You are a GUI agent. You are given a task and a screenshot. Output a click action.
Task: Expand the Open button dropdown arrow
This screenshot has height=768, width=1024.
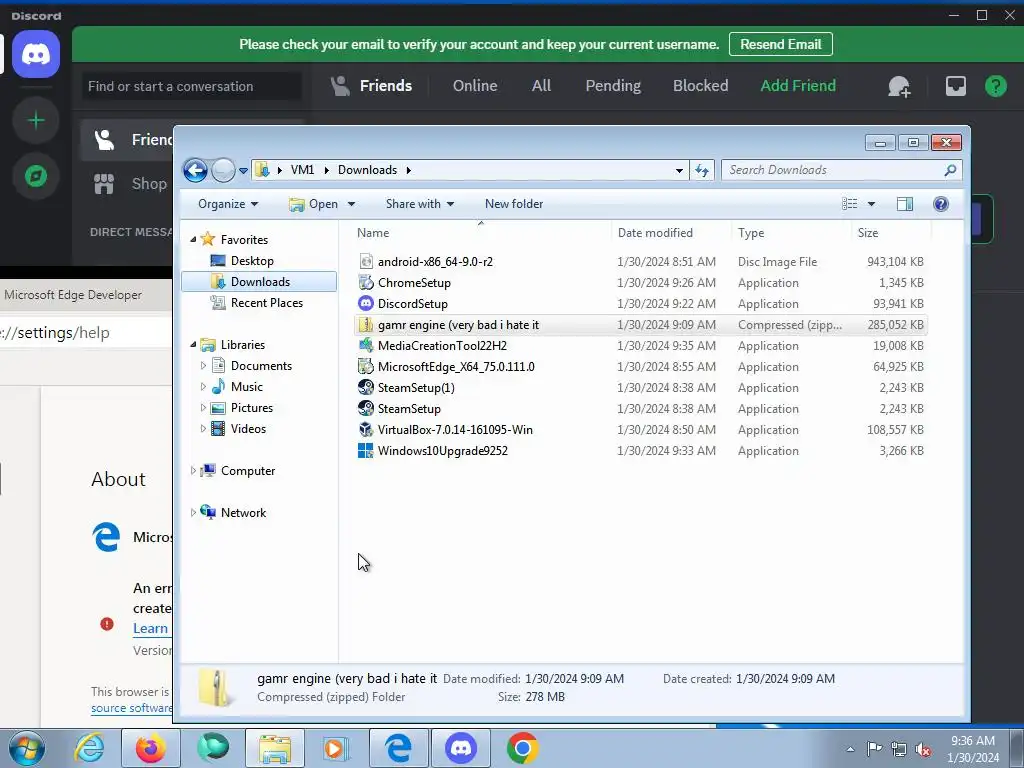tap(351, 204)
